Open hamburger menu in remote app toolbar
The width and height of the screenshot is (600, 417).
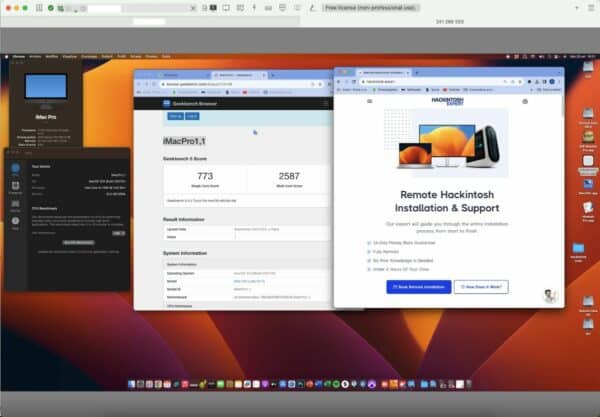point(591,8)
